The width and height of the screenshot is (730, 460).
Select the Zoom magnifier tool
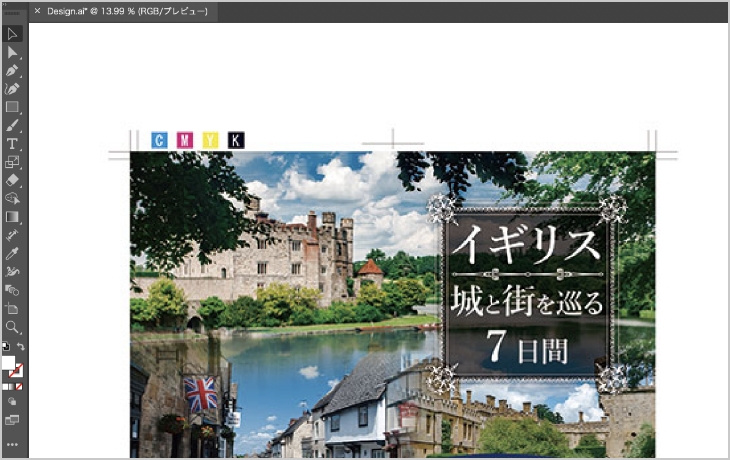tap(12, 327)
